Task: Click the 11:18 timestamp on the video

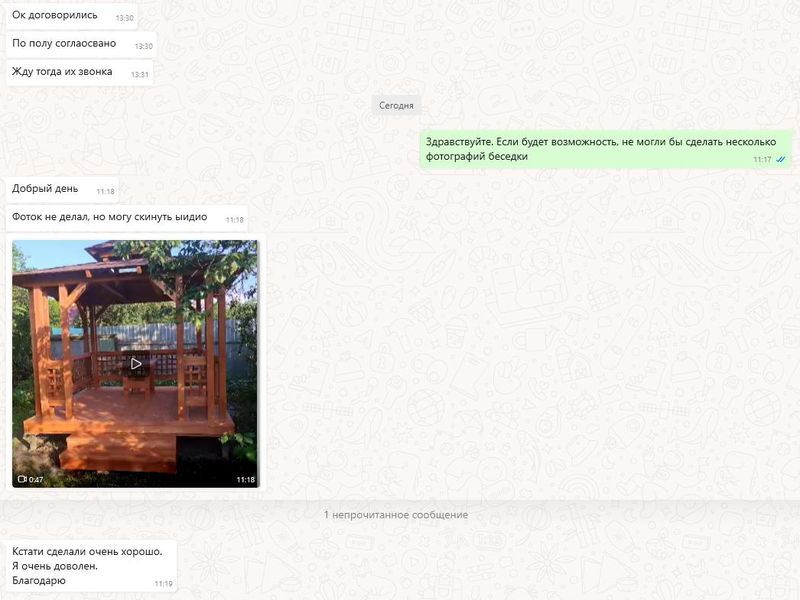Action: coord(245,480)
